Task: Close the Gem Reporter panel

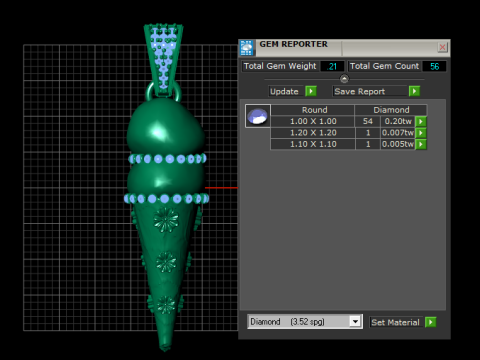Action: click(x=442, y=47)
